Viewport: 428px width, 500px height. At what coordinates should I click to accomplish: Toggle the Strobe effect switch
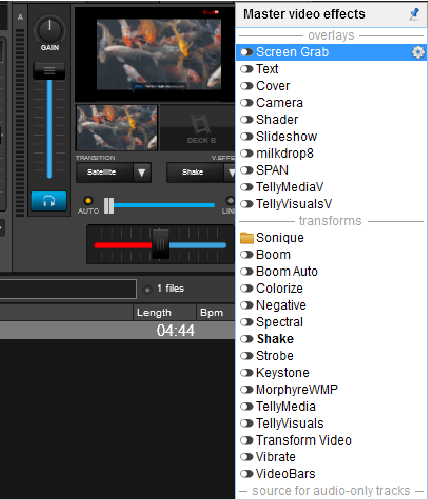pyautogui.click(x=247, y=356)
